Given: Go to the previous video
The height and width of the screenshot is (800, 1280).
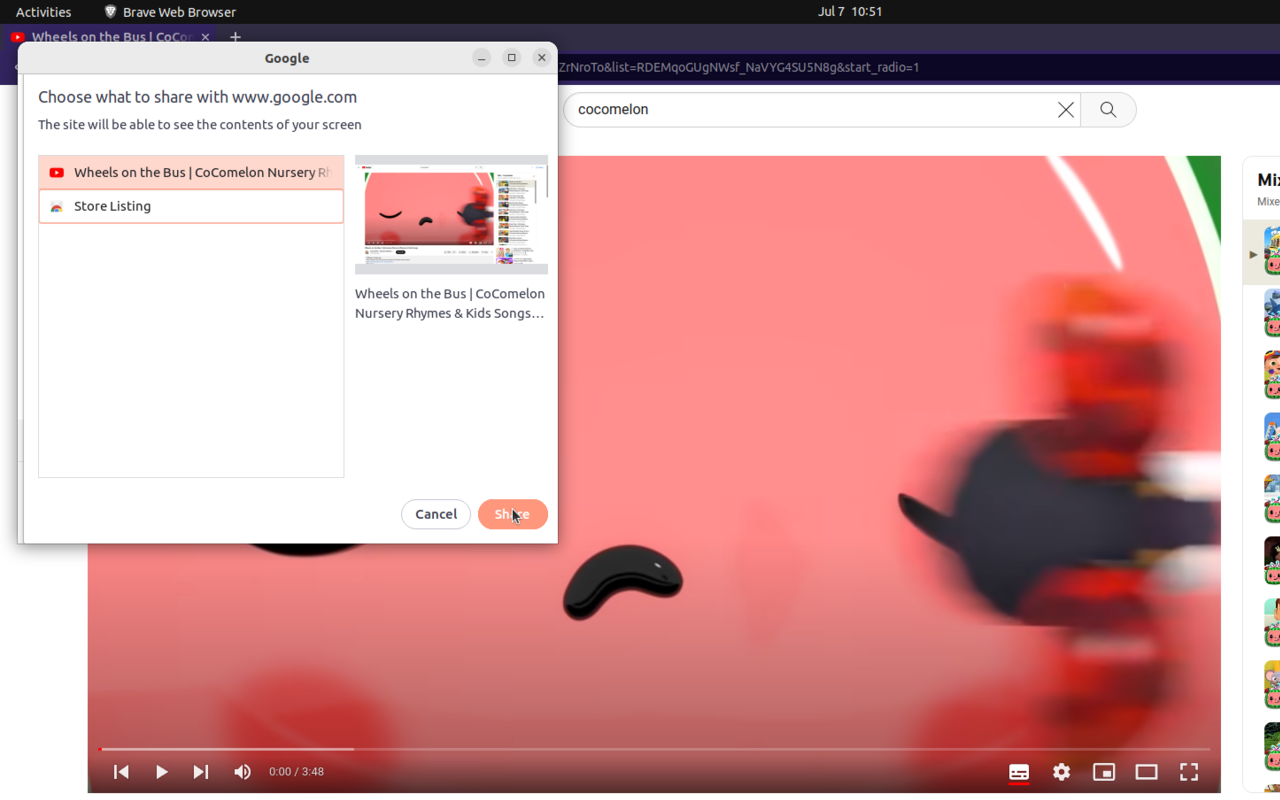Looking at the screenshot, I should click(x=120, y=771).
